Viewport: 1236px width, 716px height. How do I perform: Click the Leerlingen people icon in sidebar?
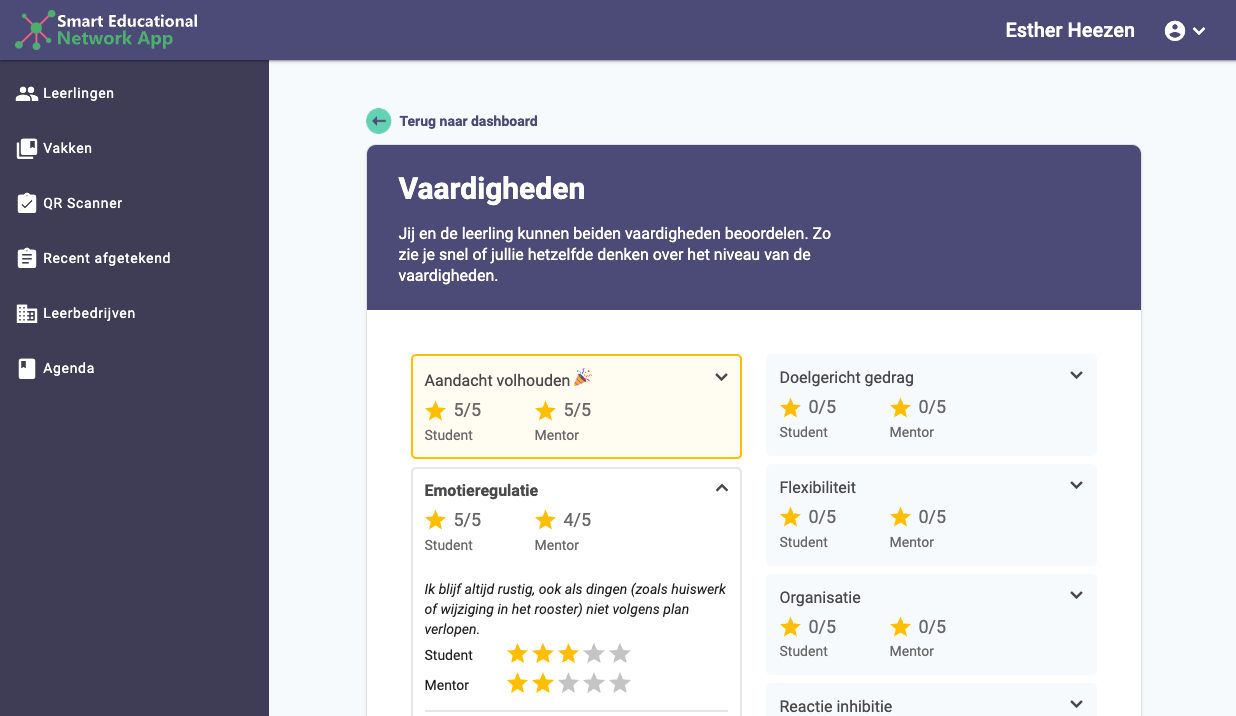pyautogui.click(x=27, y=93)
